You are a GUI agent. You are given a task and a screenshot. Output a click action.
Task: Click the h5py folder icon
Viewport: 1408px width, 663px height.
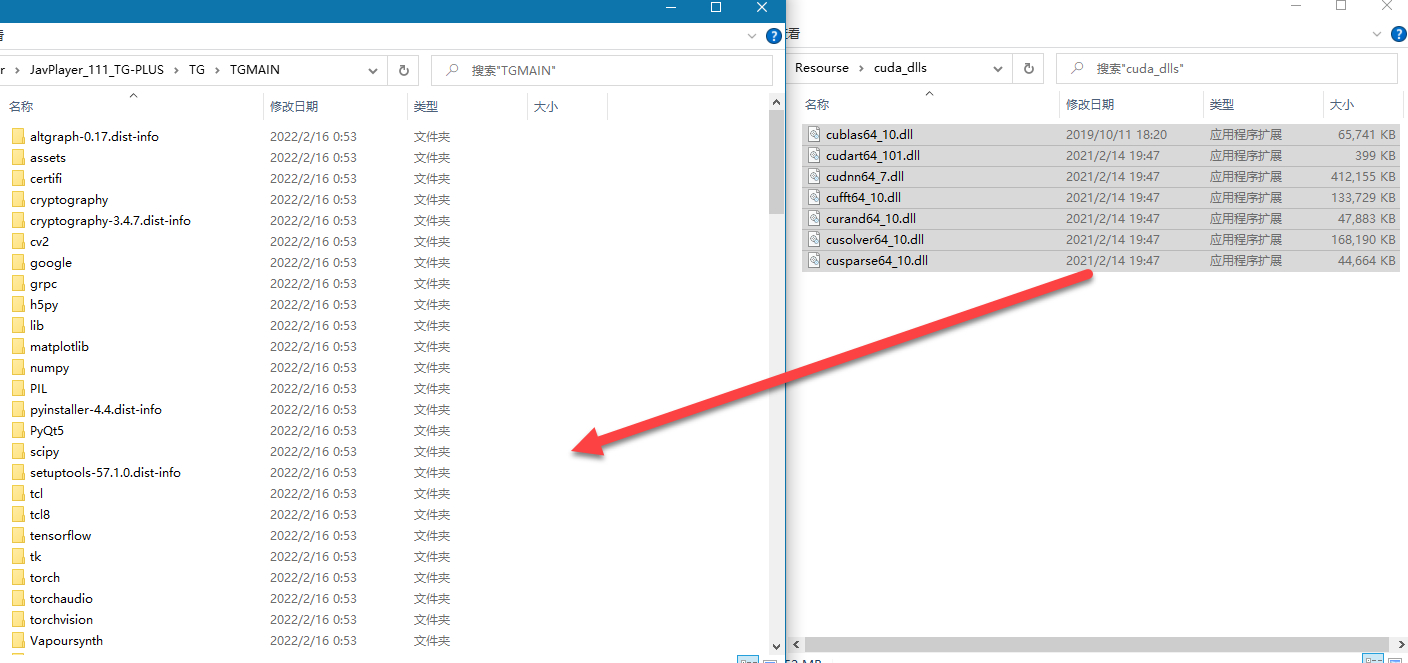pos(17,304)
